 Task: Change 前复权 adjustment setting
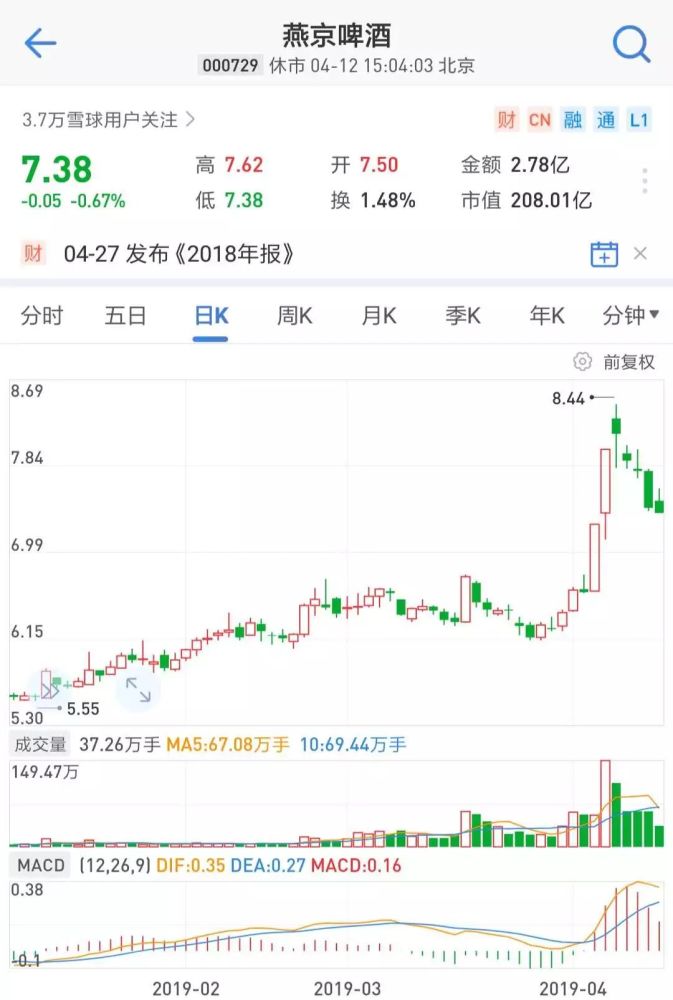pyautogui.click(x=629, y=362)
